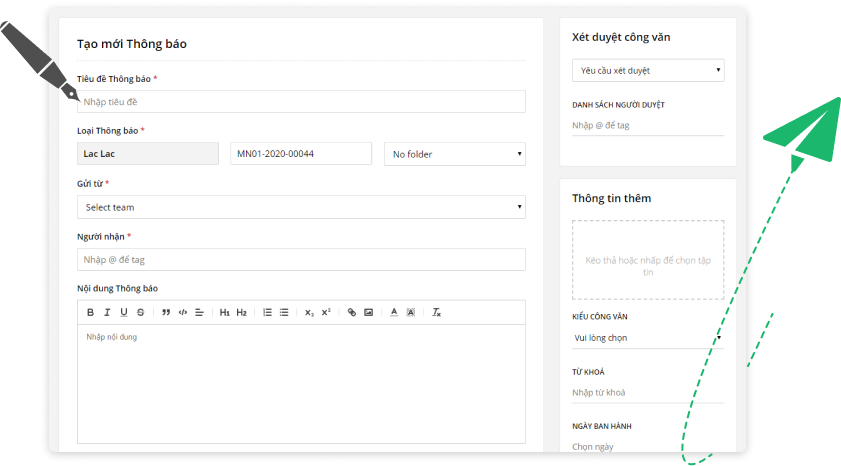This screenshot has height=466, width=841.
Task: Create a numbered ordered list
Action: 267,312
